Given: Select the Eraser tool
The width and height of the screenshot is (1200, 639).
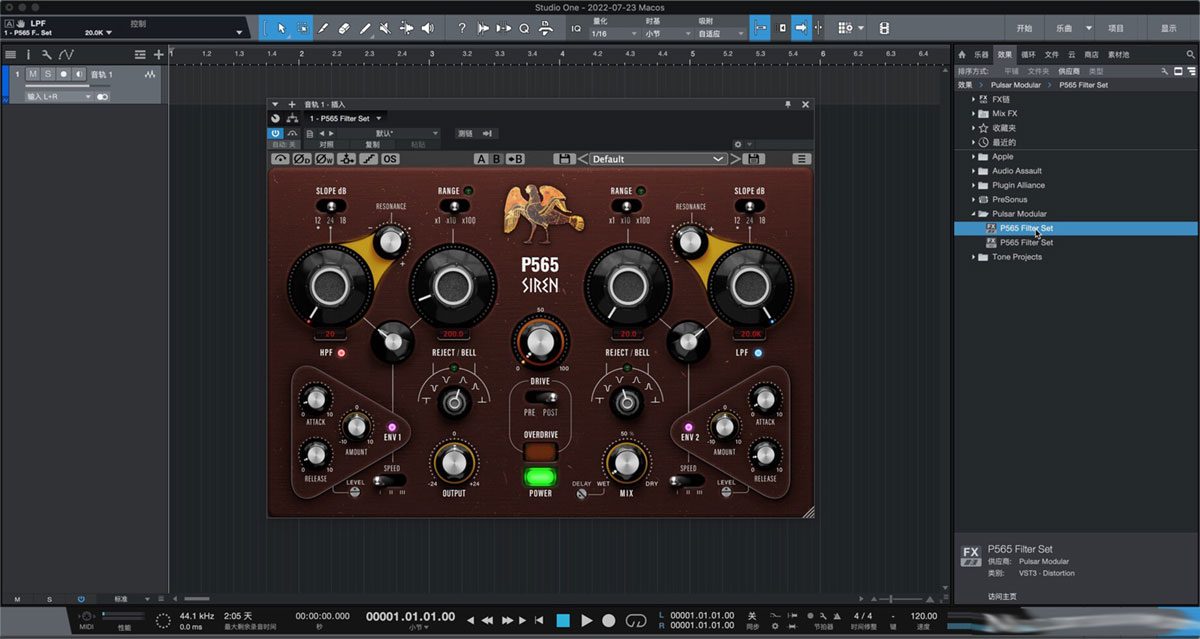Looking at the screenshot, I should (344, 28).
